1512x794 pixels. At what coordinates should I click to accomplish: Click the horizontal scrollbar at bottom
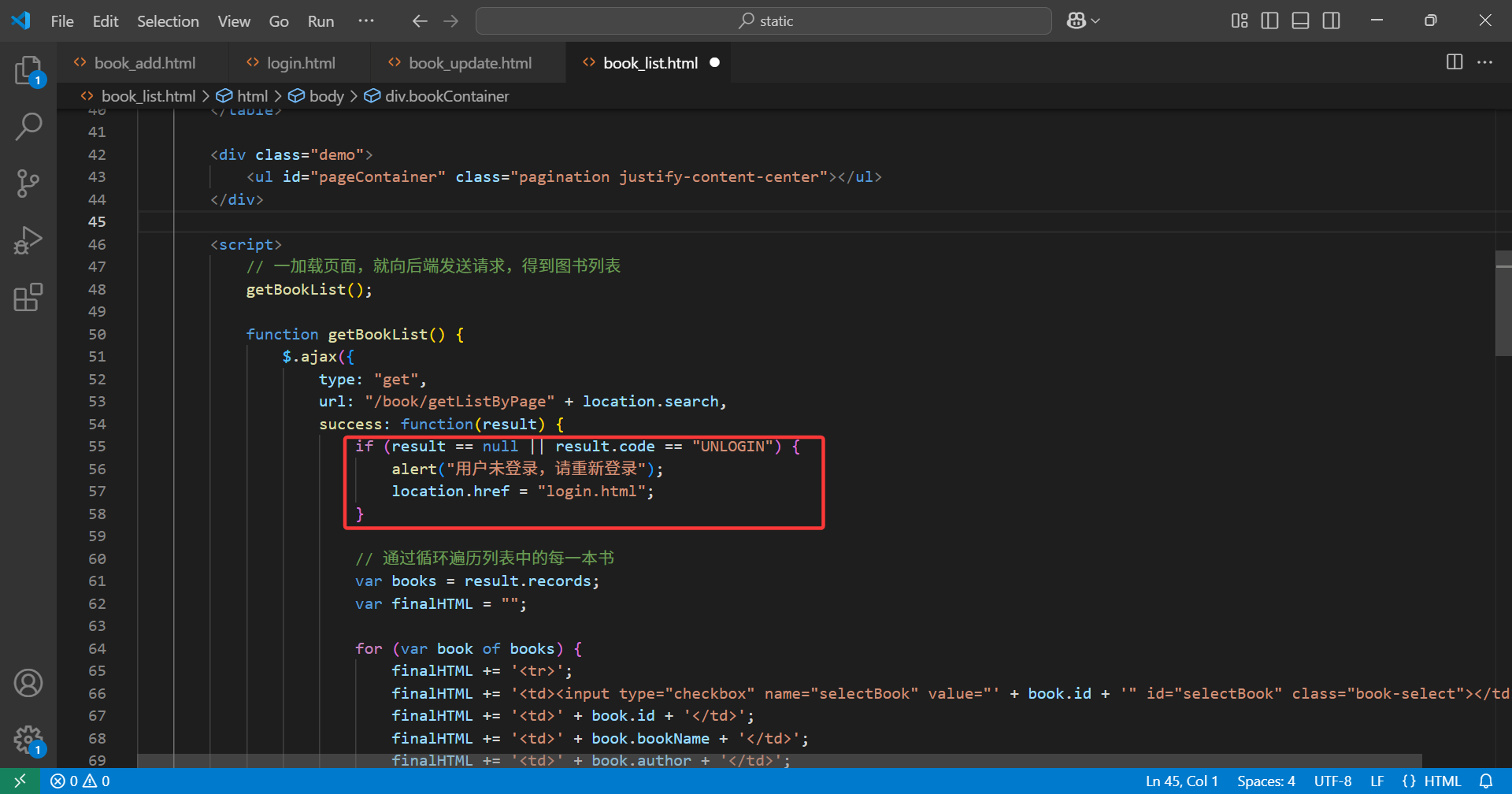[780, 761]
